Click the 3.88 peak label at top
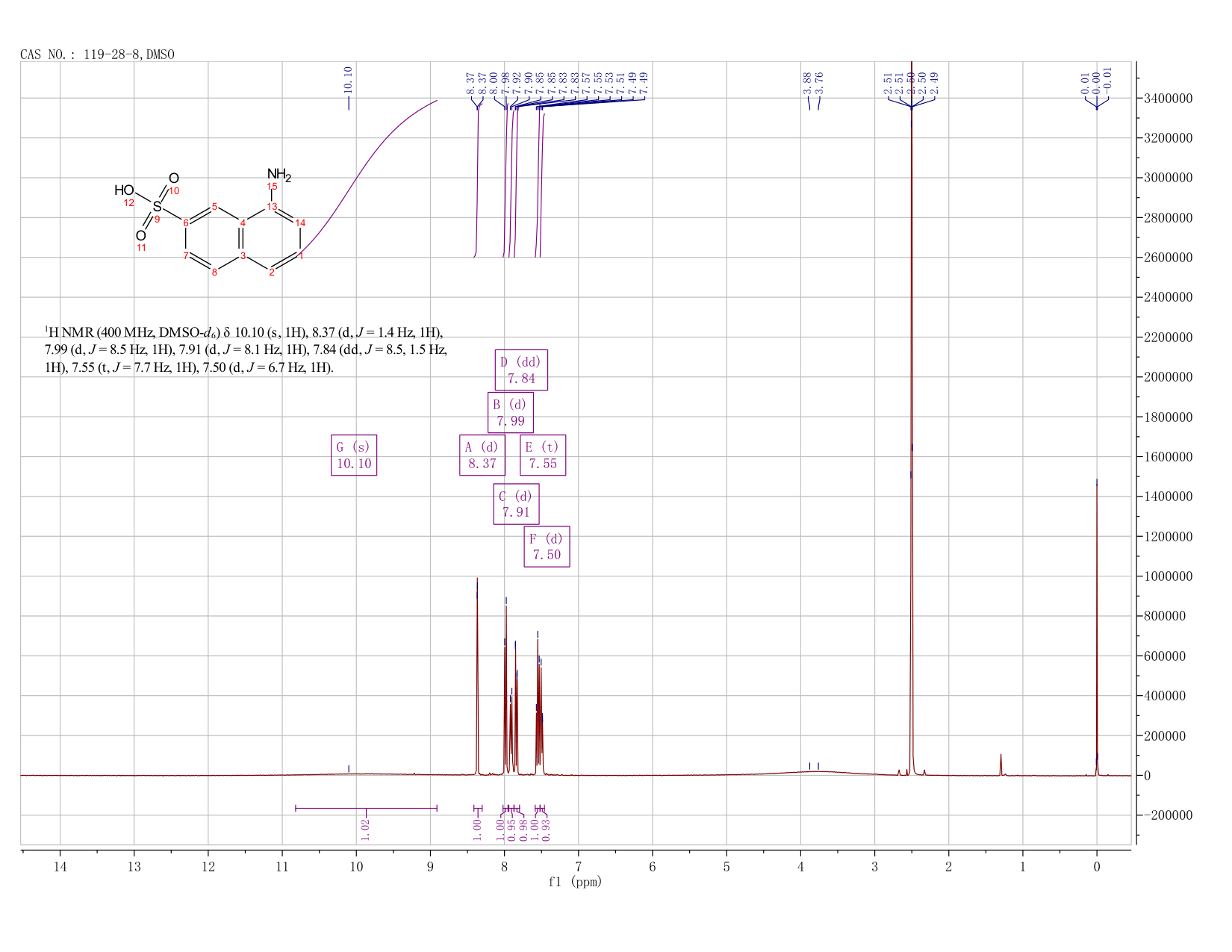This screenshot has height=952, width=1232. (x=807, y=83)
